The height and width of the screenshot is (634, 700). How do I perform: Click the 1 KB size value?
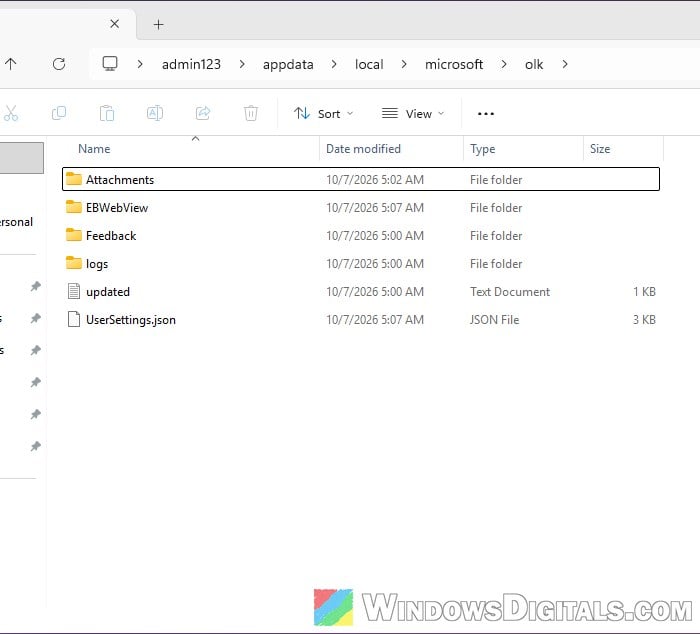644,292
